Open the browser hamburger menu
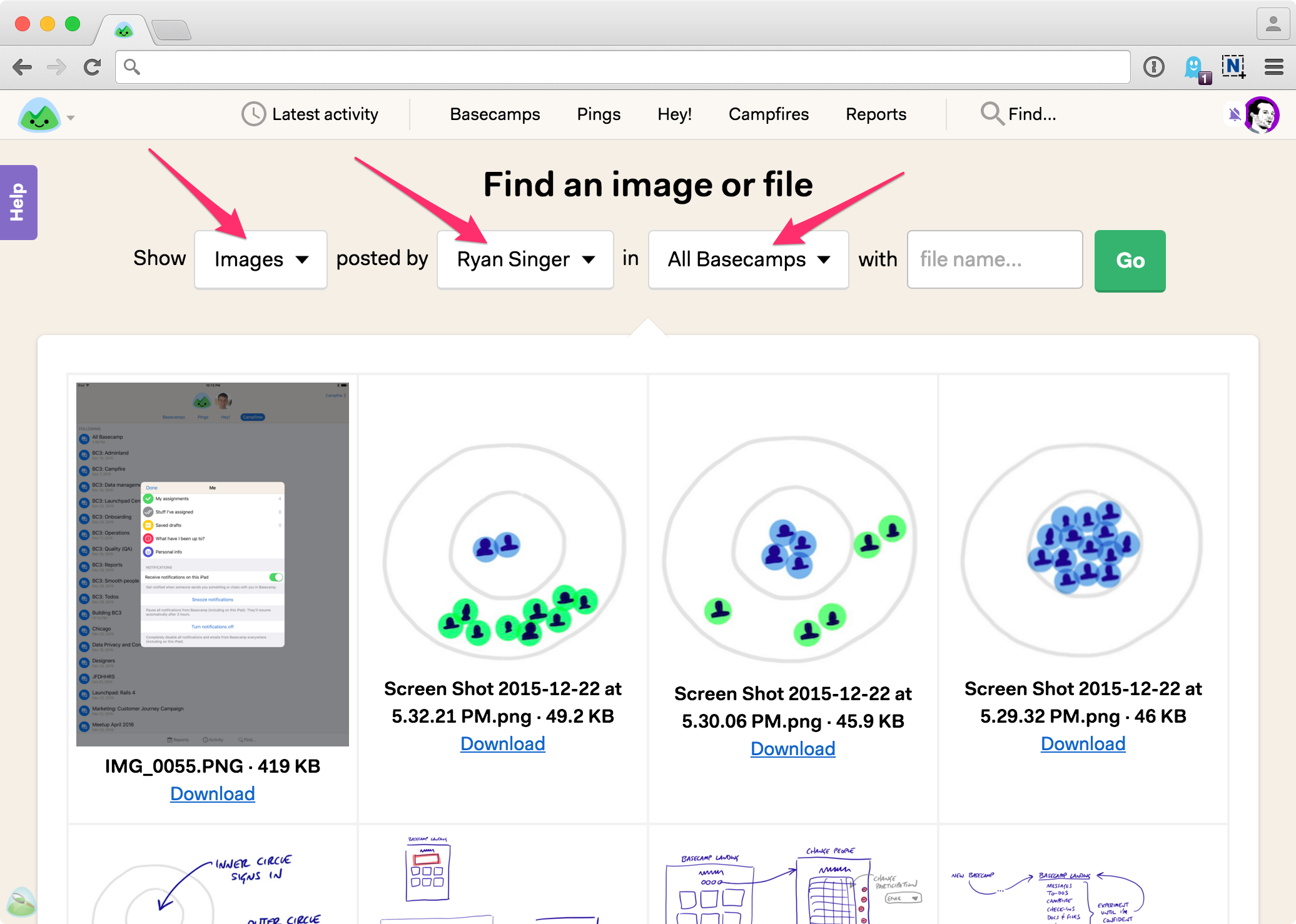This screenshot has width=1296, height=924. pos(1274,67)
